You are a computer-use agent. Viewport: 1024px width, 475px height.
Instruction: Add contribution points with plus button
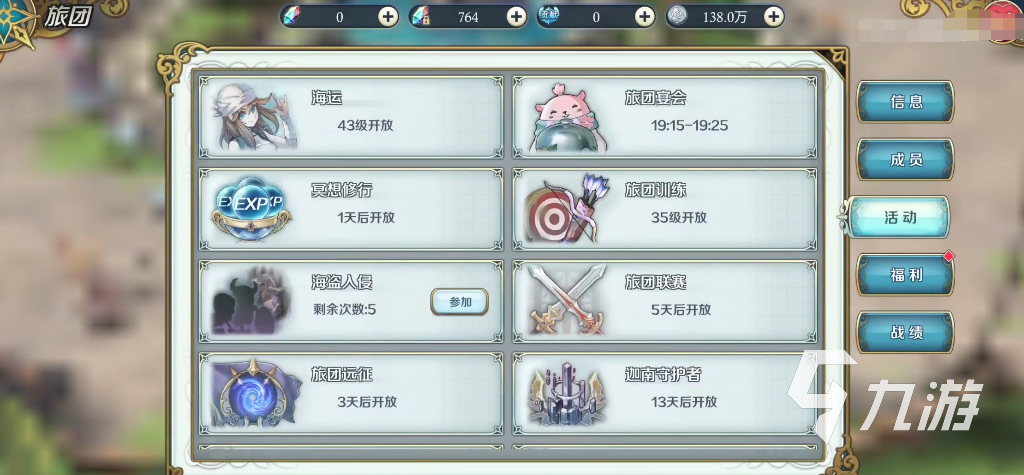coord(645,17)
